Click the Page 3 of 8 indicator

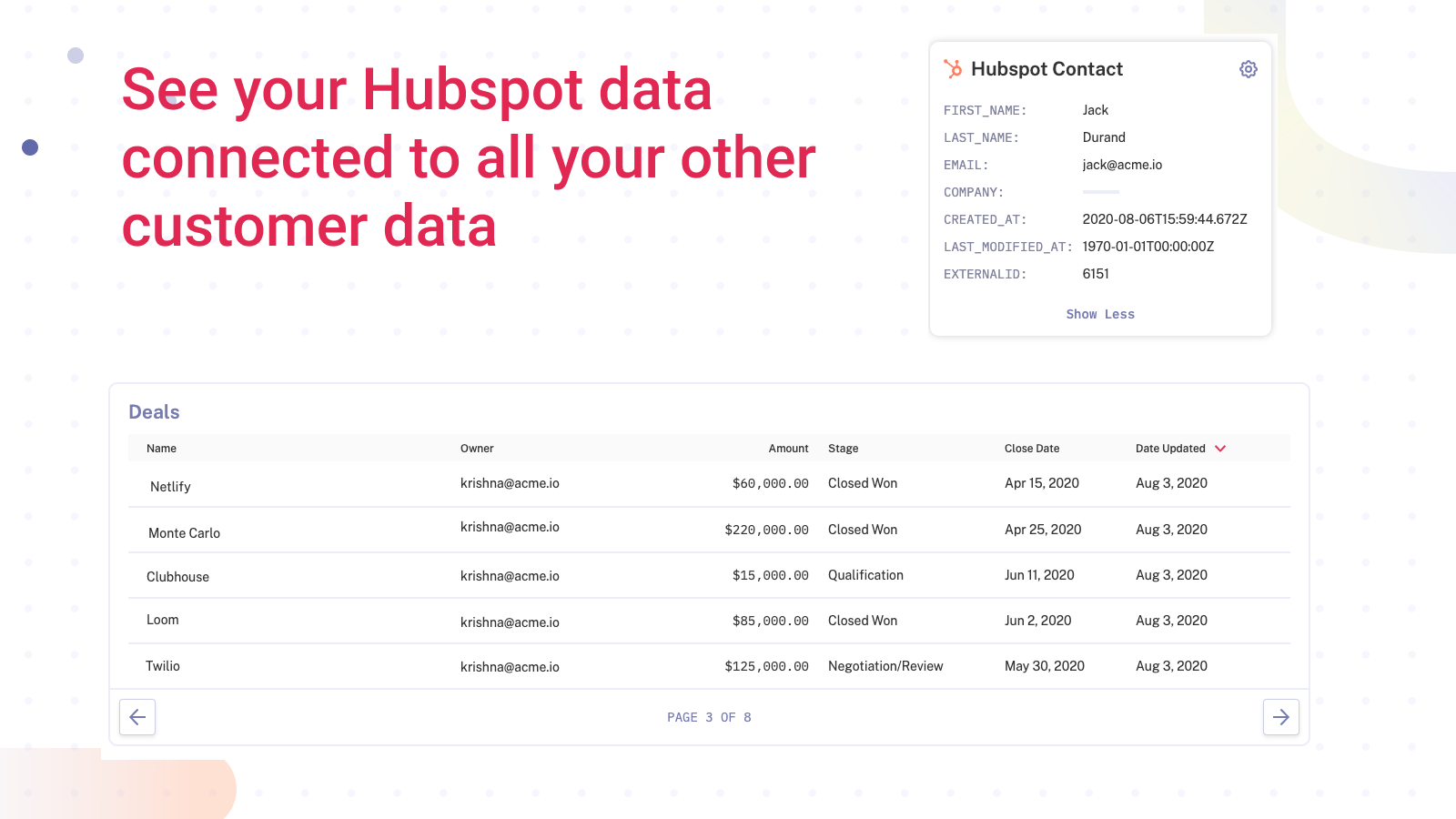(709, 717)
